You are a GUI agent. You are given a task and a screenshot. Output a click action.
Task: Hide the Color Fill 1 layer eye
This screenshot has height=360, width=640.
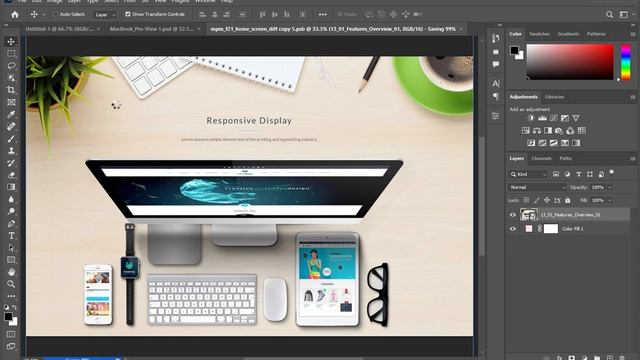513,229
